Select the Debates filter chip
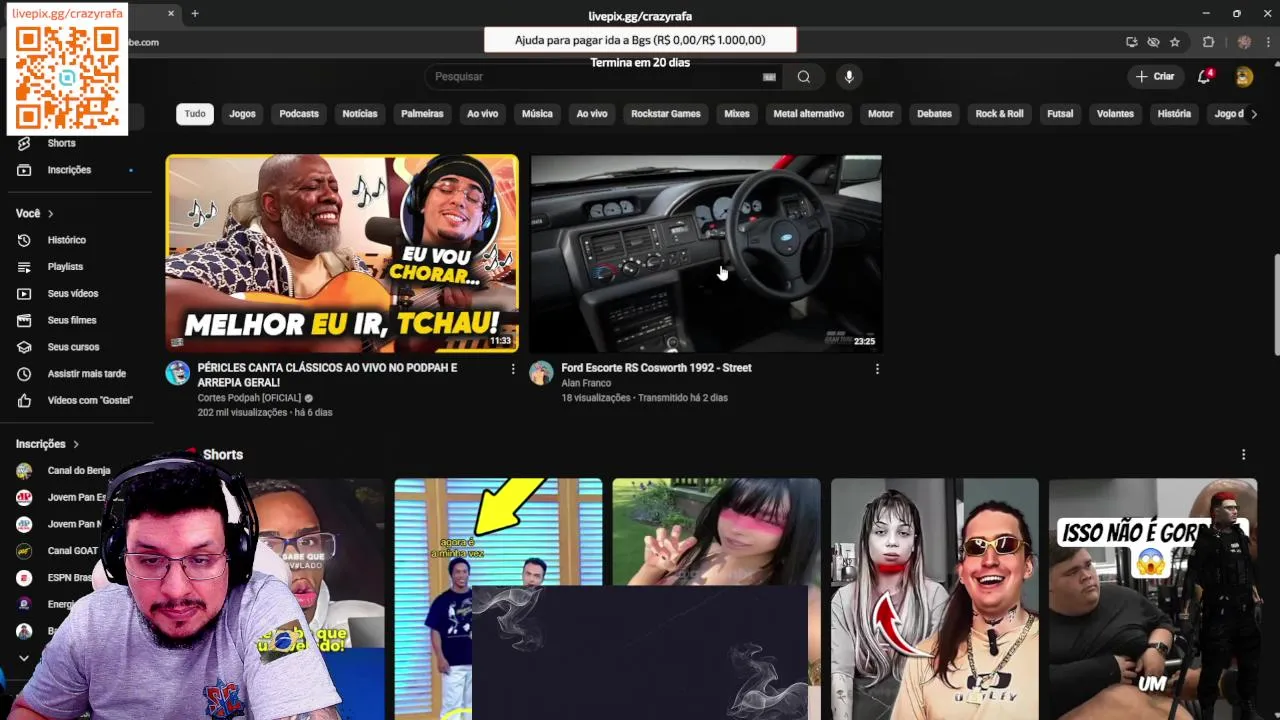 pos(934,114)
